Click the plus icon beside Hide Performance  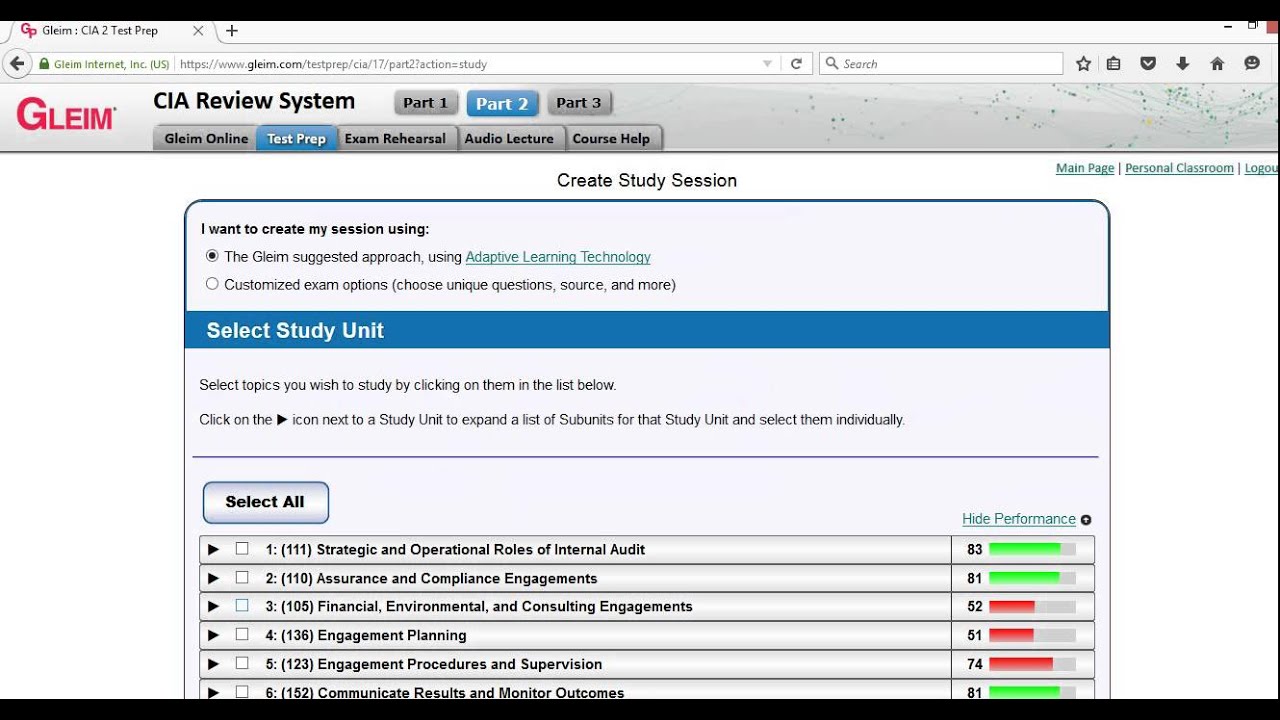click(1086, 520)
